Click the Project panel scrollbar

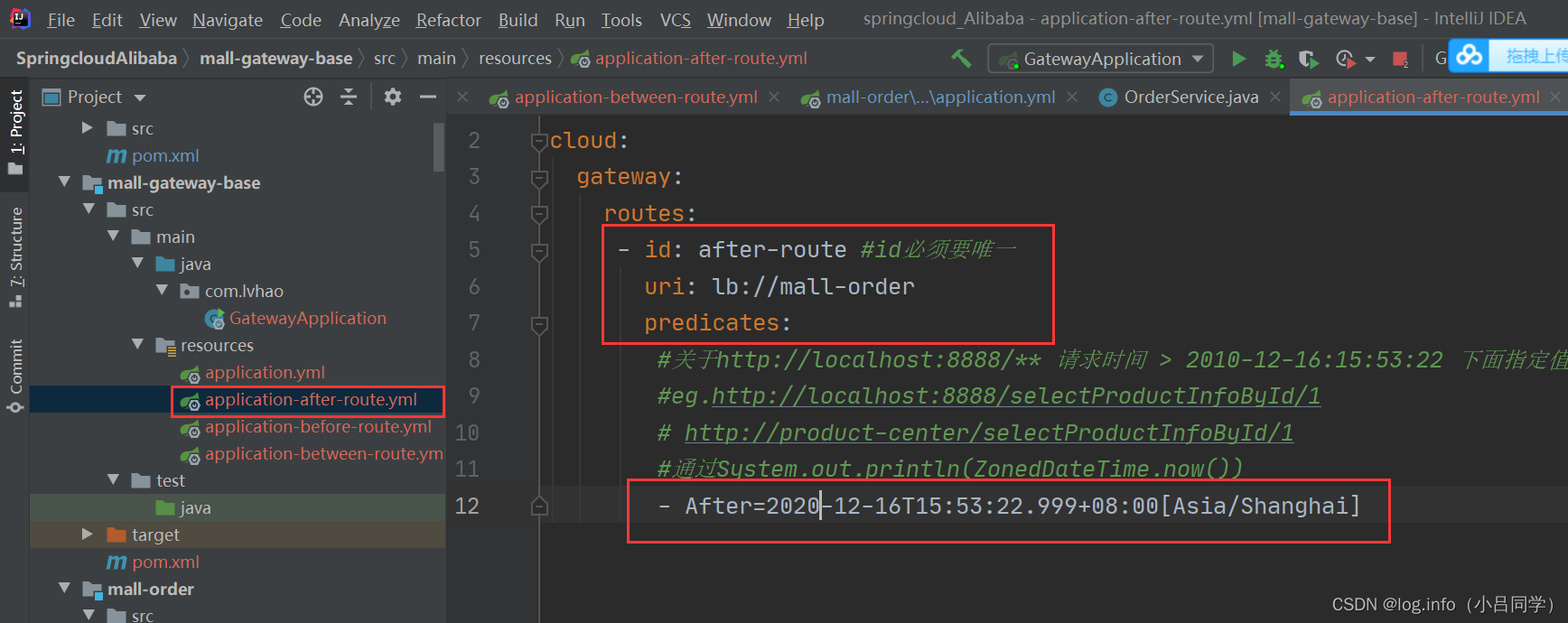[439, 147]
